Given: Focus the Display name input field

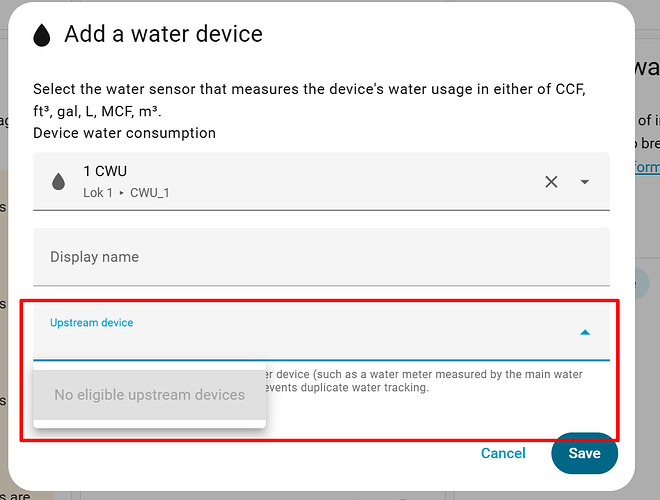Looking at the screenshot, I should pyautogui.click(x=320, y=257).
